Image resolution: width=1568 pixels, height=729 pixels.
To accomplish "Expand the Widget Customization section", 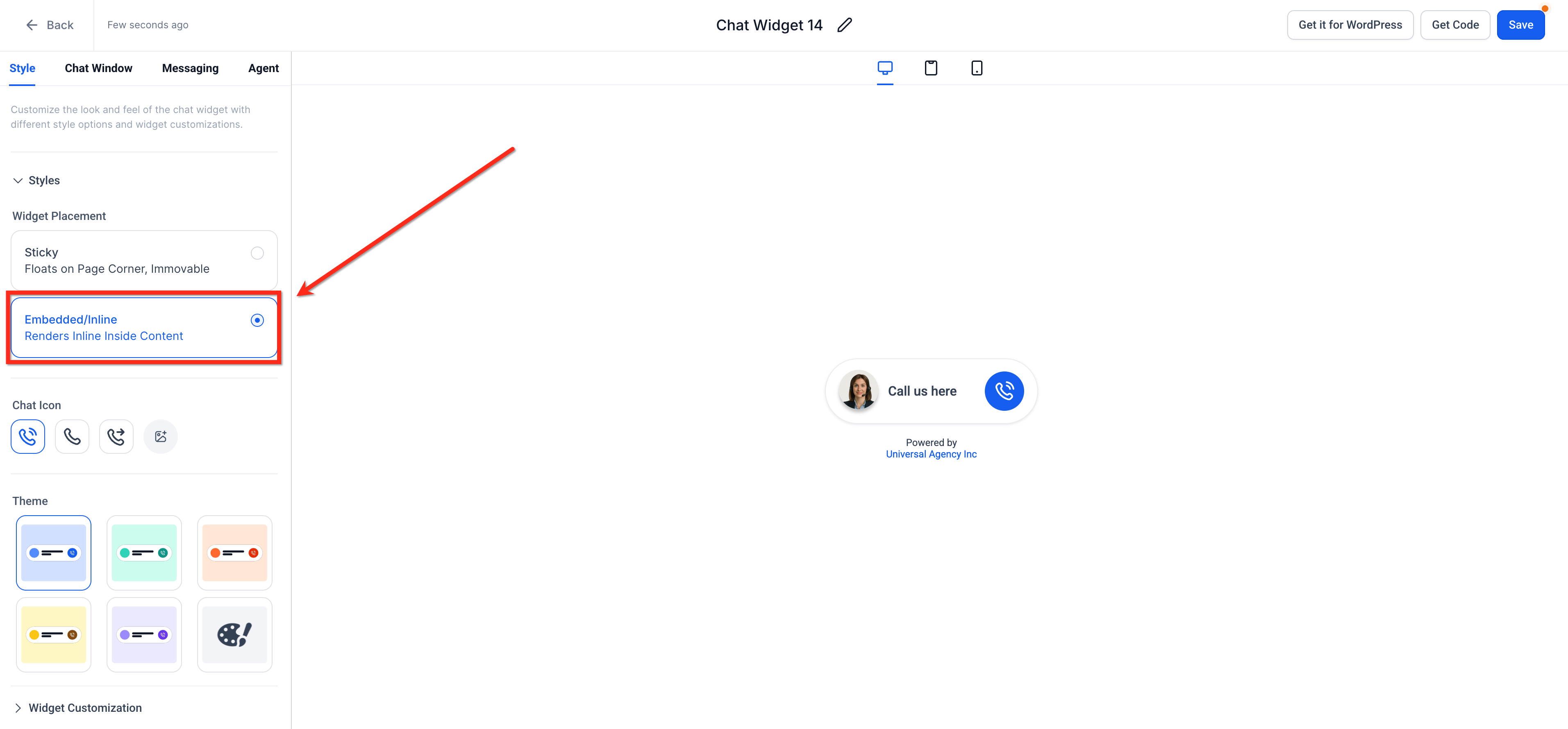I will coord(18,708).
